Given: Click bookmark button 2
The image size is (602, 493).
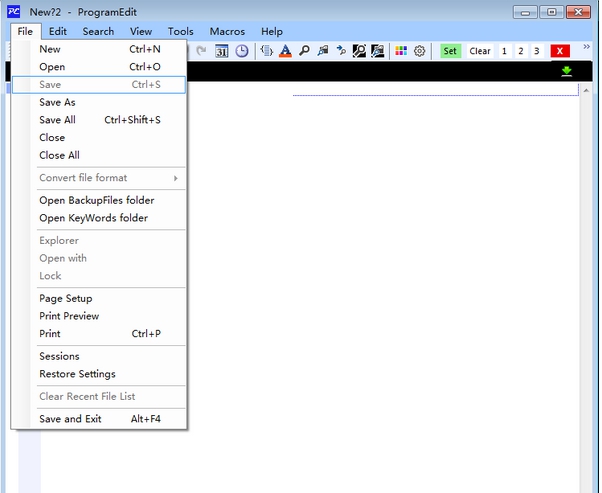Looking at the screenshot, I should (521, 51).
